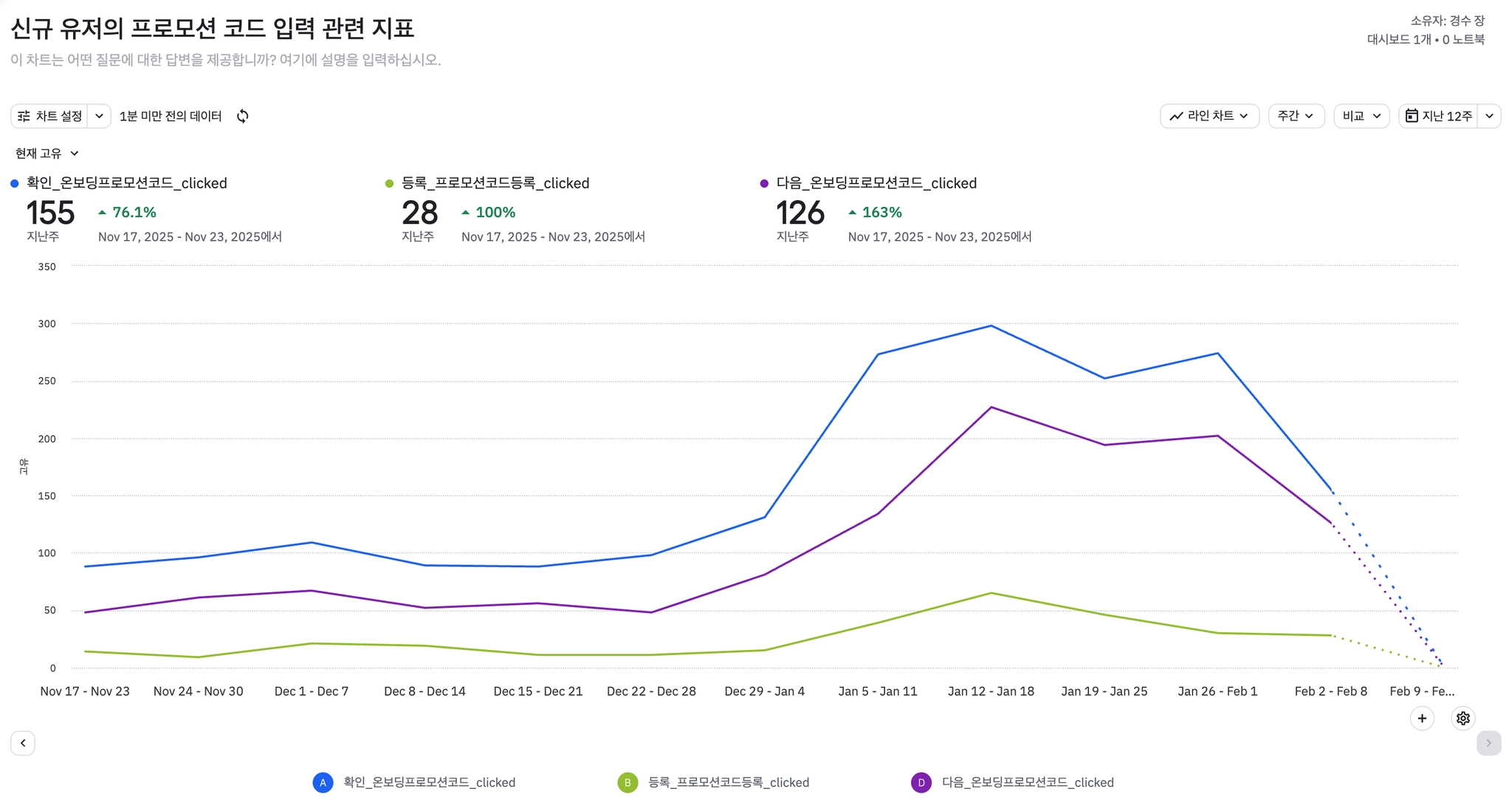Open the 주간 interval dropdown

tap(1296, 116)
